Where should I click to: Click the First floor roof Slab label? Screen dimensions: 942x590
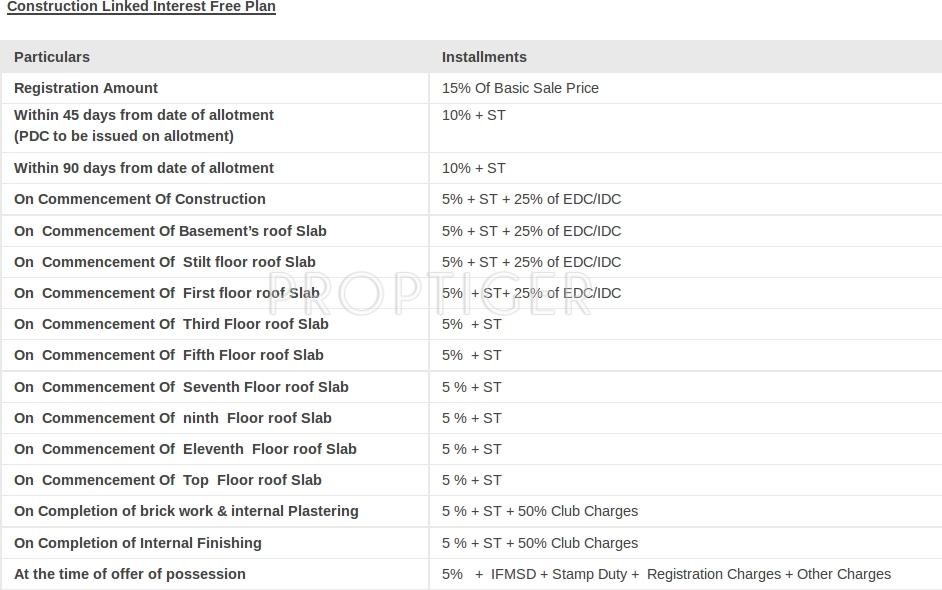coord(167,293)
